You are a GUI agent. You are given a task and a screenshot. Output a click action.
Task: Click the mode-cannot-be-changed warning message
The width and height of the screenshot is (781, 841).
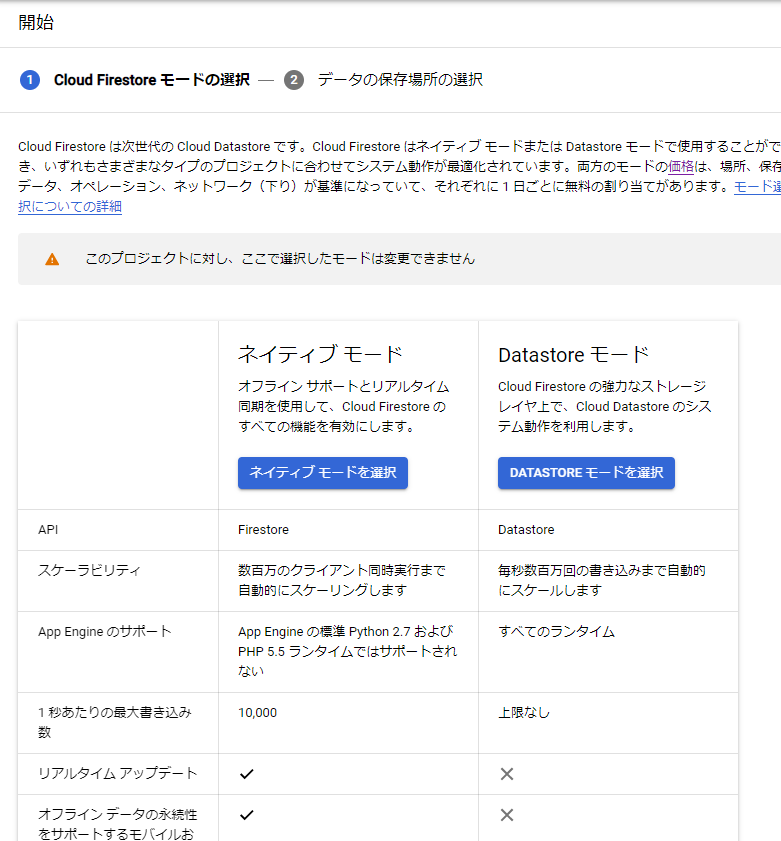(280, 259)
